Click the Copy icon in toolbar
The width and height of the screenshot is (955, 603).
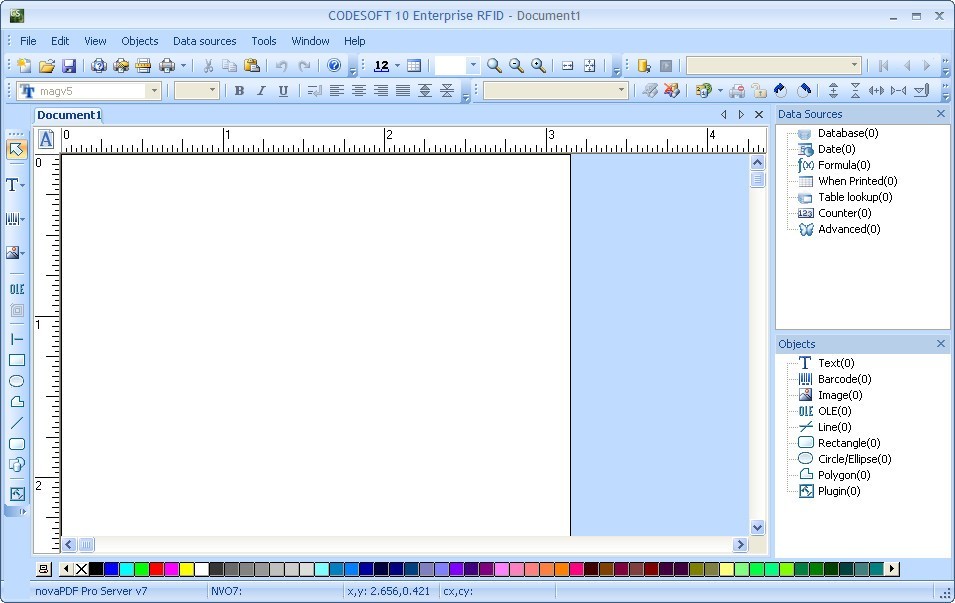tap(230, 65)
